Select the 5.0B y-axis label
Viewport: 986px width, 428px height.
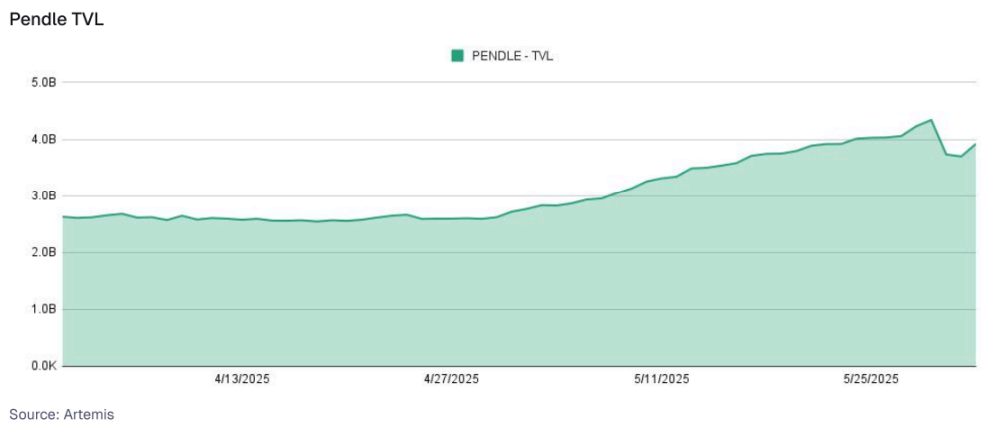(43, 82)
